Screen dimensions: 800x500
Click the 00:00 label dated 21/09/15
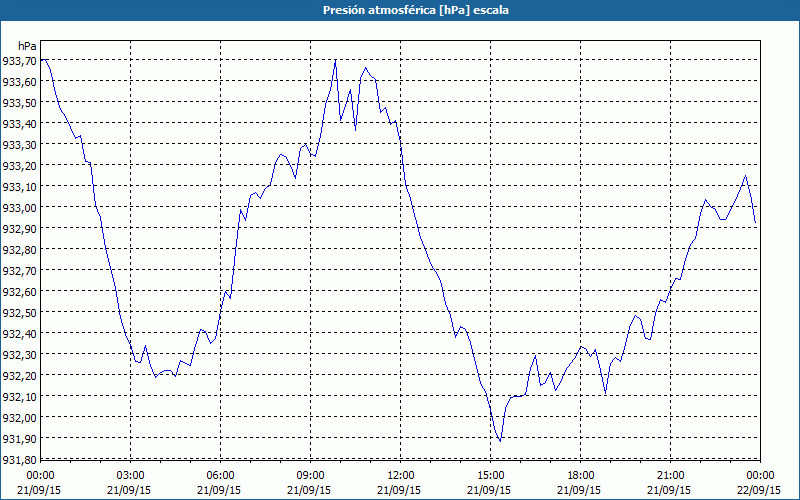40,476
